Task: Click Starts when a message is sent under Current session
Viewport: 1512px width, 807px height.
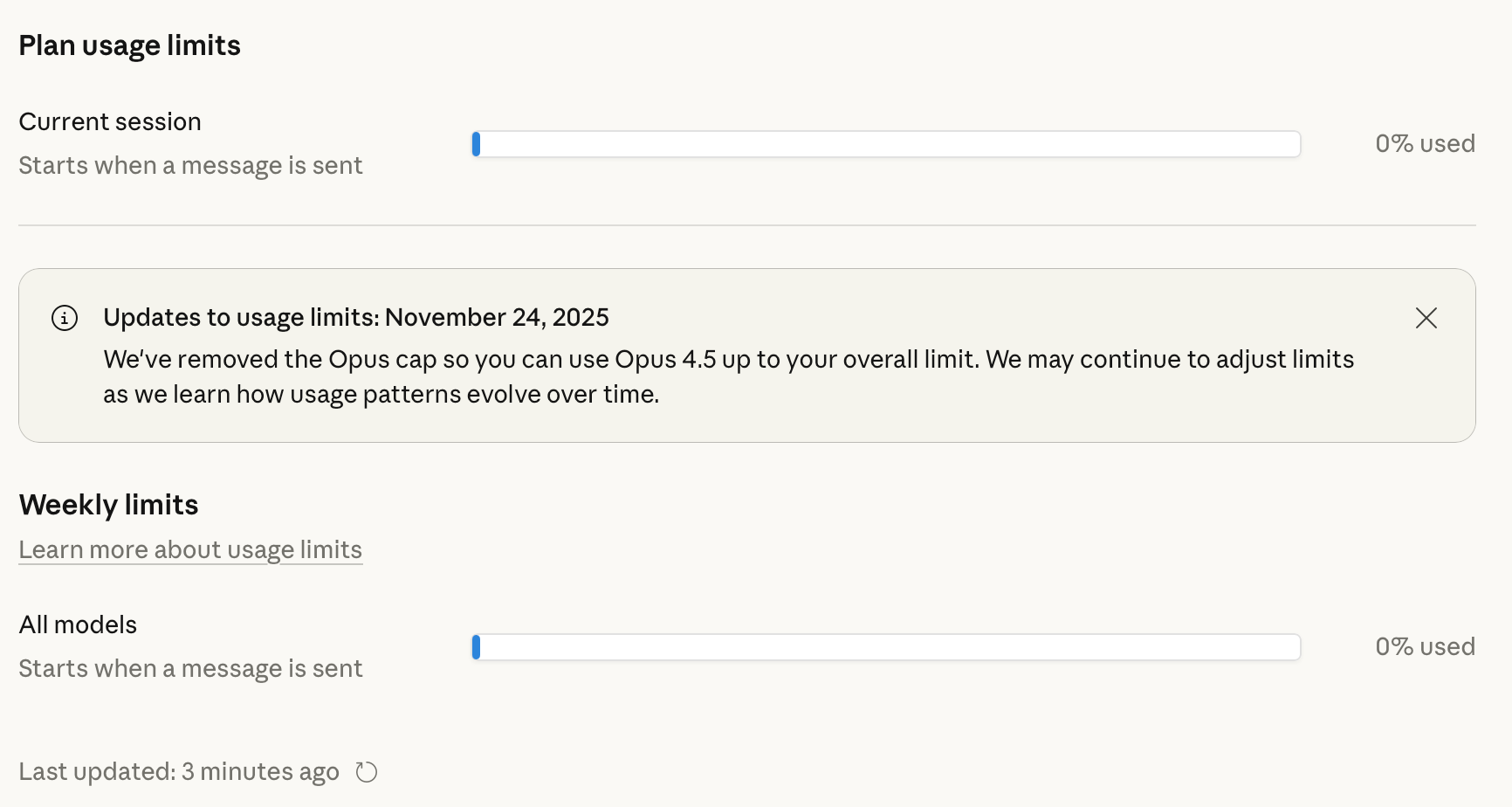Action: click(x=190, y=165)
